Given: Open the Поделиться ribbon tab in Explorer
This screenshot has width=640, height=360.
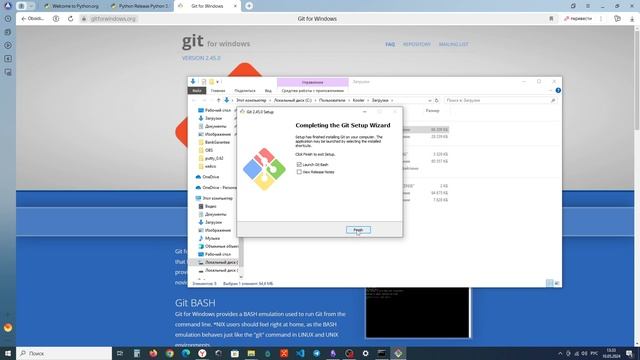Looking at the screenshot, I should [x=245, y=91].
